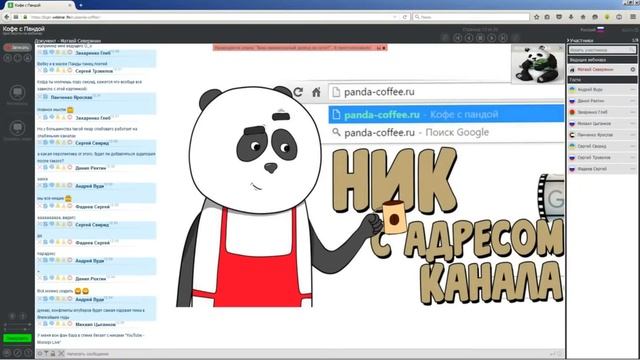Go back with the browser back arrow
The height and width of the screenshot is (360, 640).
(7, 17)
